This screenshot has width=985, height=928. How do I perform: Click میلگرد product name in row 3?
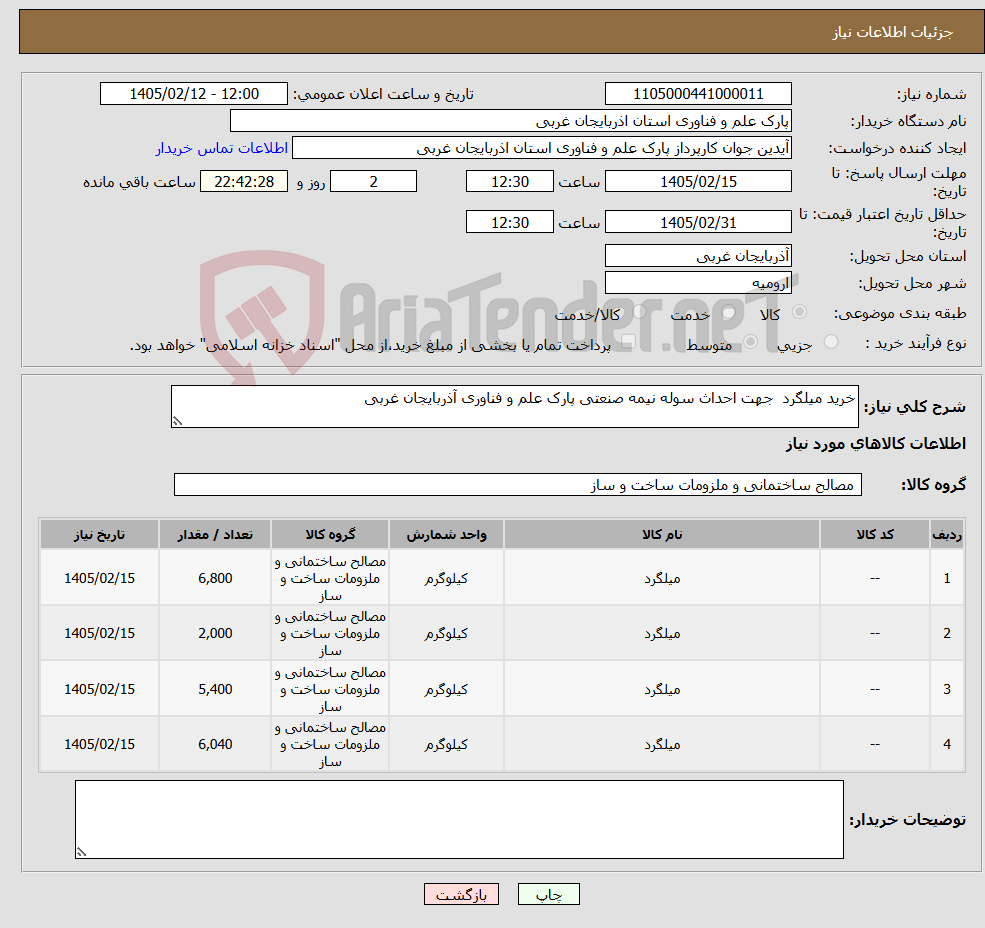661,689
